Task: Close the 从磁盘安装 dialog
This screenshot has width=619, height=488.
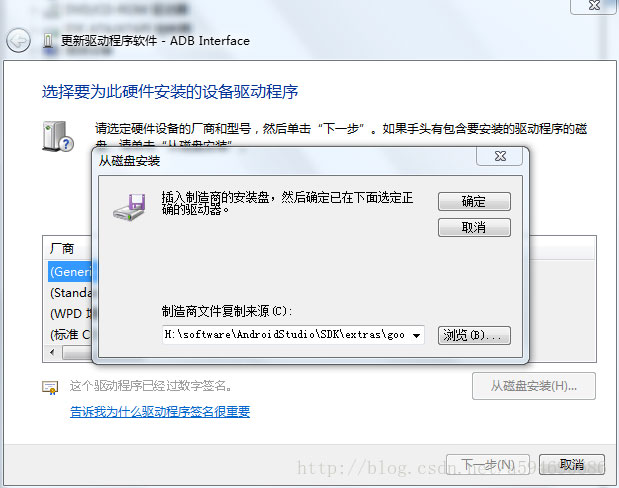Action: click(x=500, y=156)
